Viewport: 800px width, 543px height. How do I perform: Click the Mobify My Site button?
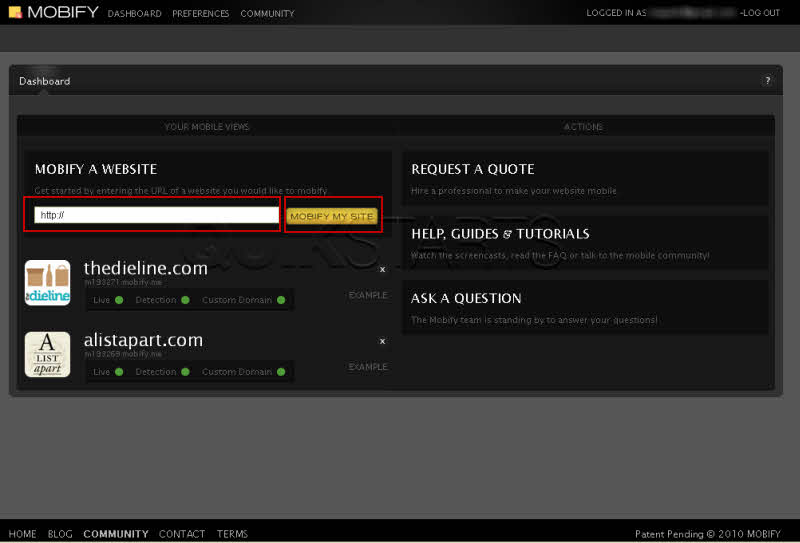[332, 216]
